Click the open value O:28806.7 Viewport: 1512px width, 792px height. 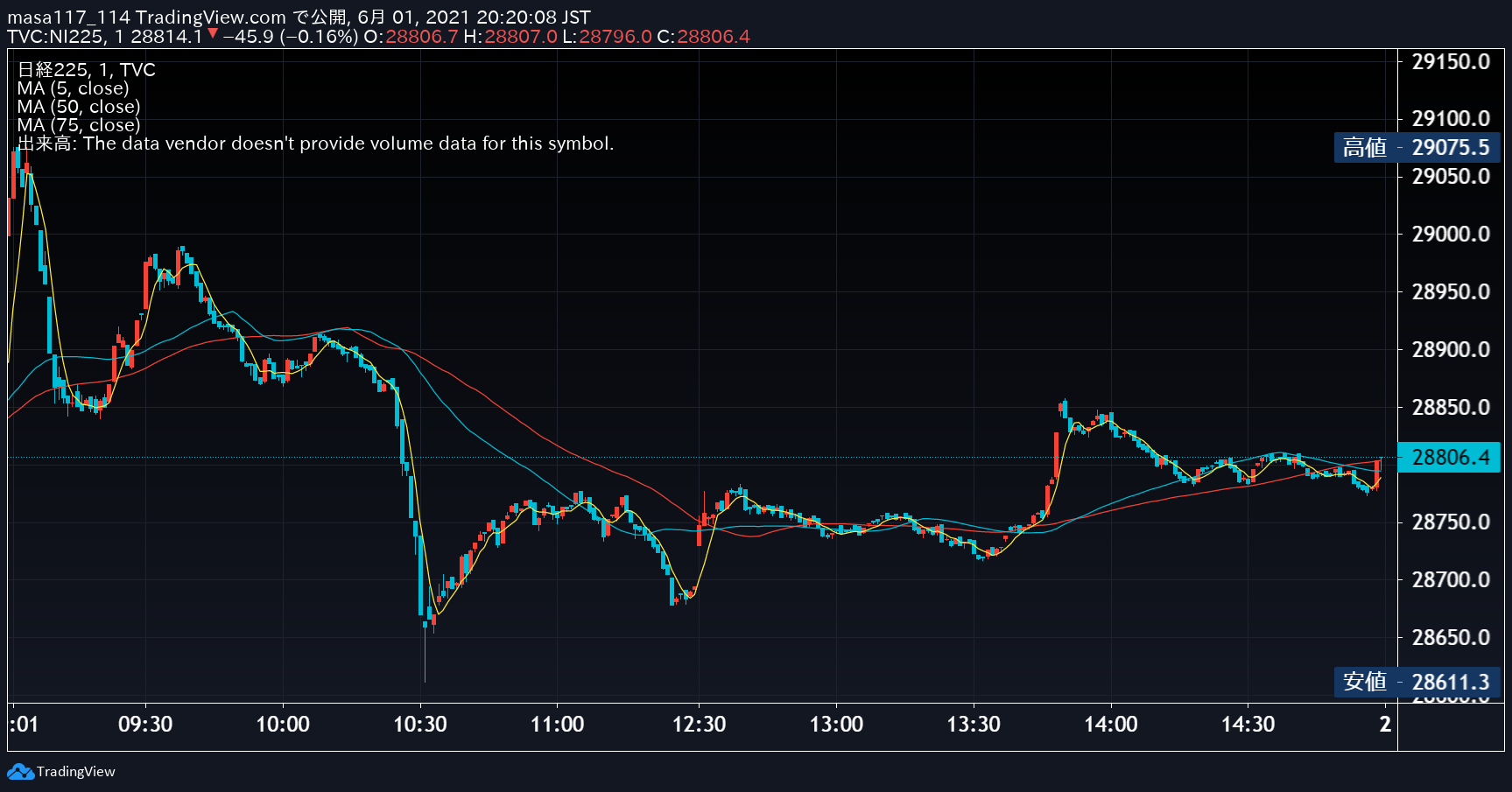point(411,37)
